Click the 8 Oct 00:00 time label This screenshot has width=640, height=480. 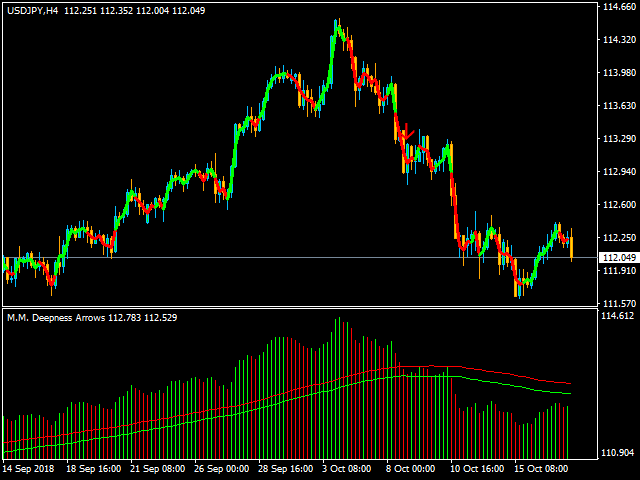(409, 467)
